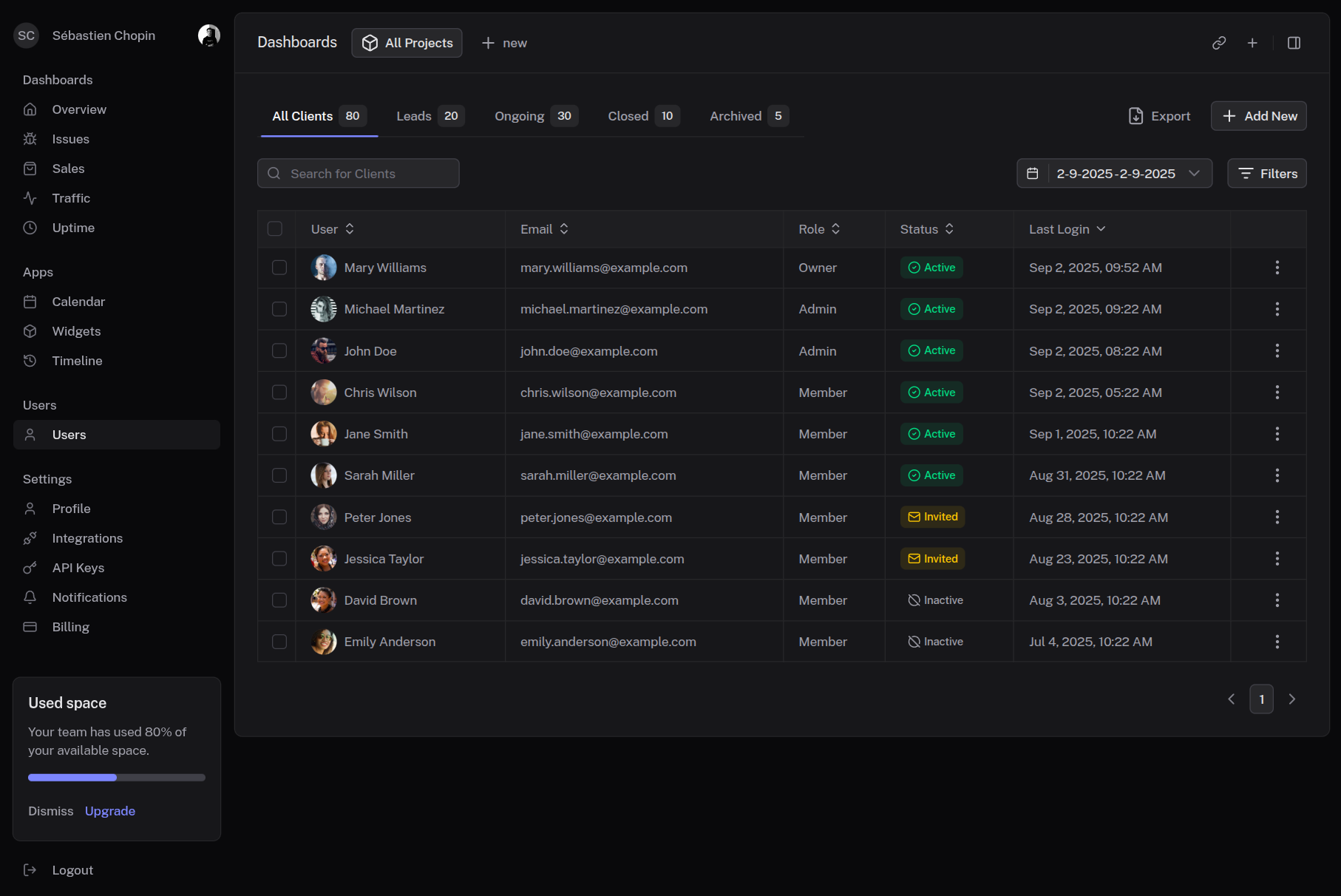Check the select-all checkbox in table header
The image size is (1341, 896).
pyautogui.click(x=275, y=229)
